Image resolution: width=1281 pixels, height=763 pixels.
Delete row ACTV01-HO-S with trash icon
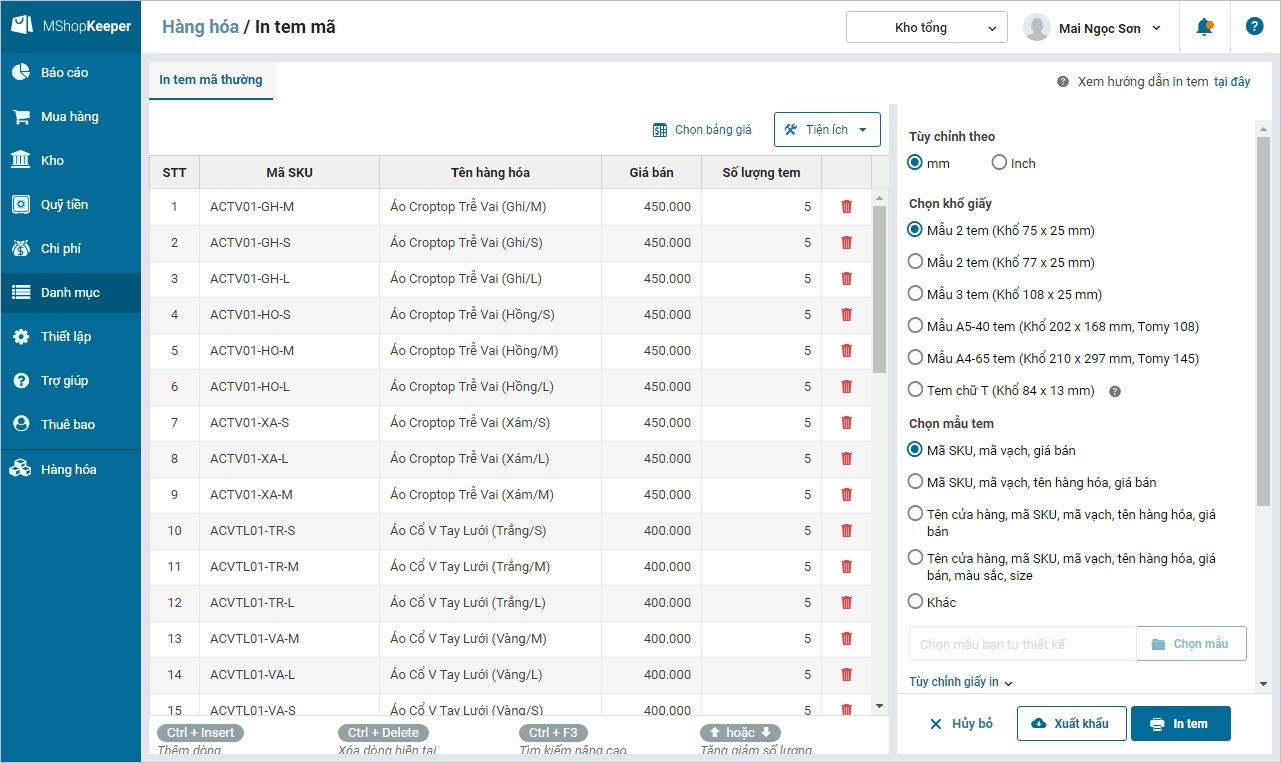(x=847, y=315)
